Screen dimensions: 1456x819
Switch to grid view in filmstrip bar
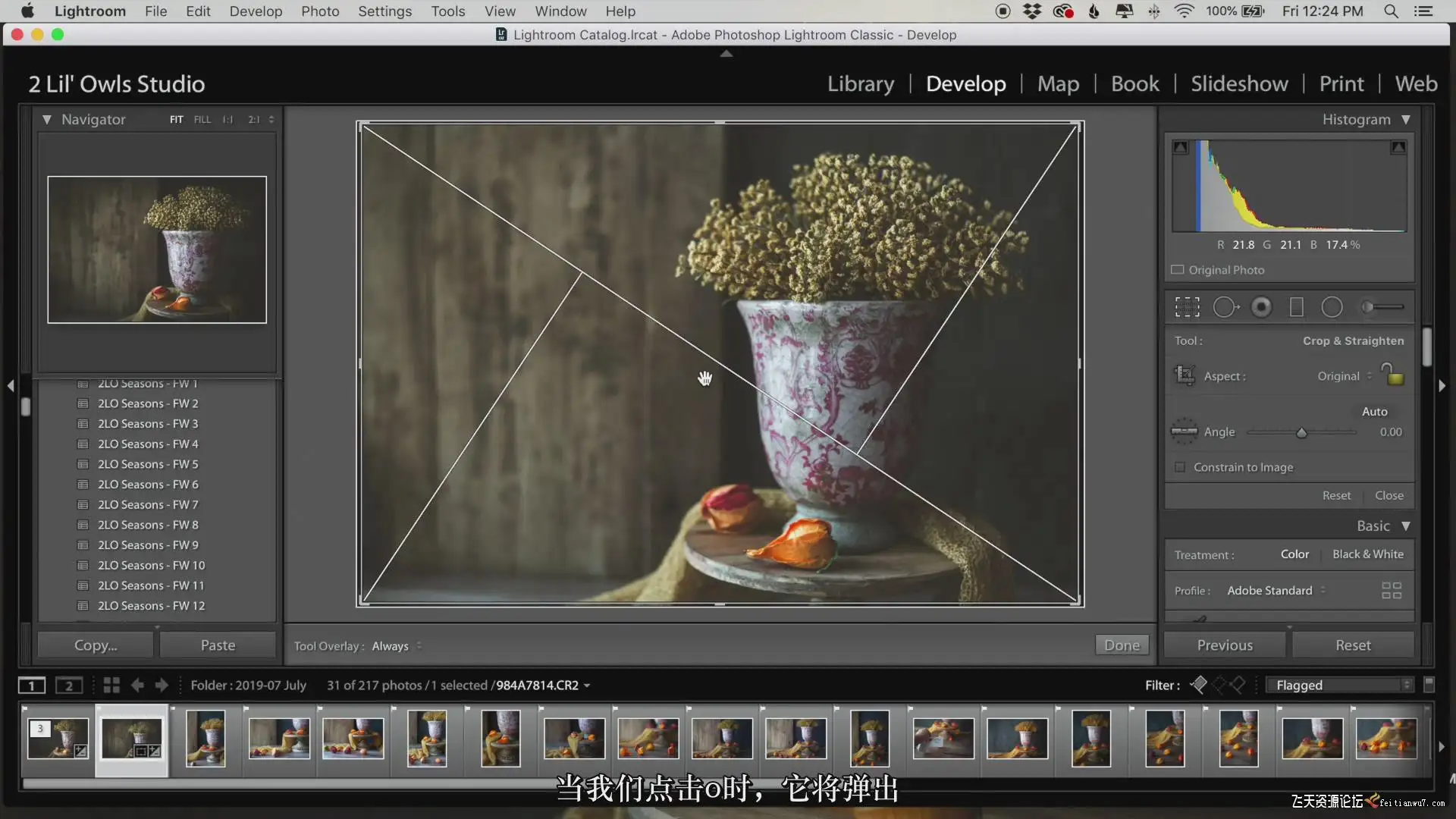pyautogui.click(x=111, y=686)
